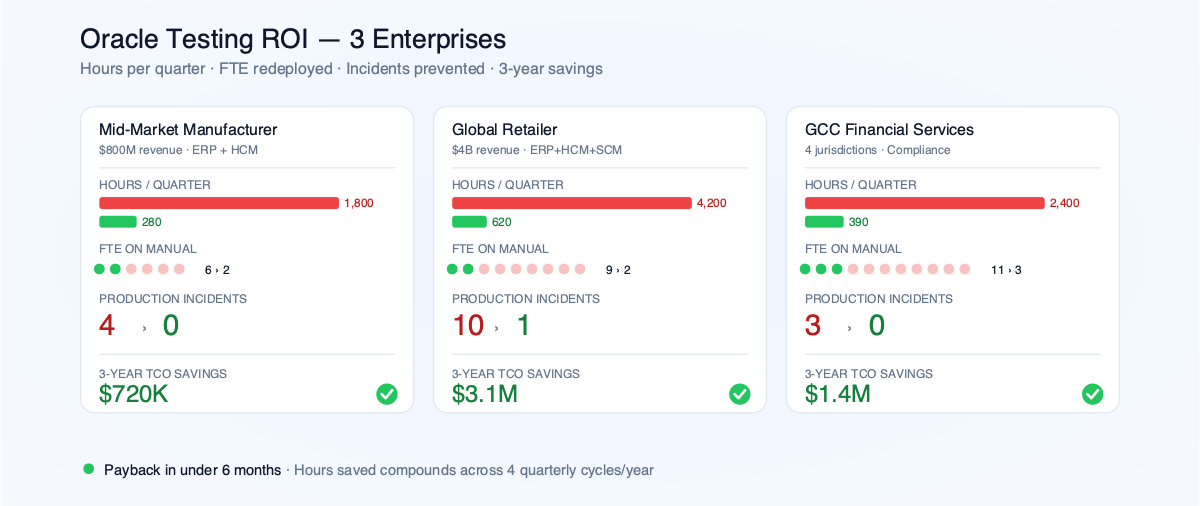Click the arrow between incidents 3 and 0
This screenshot has height=506, width=1200.
pos(850,328)
